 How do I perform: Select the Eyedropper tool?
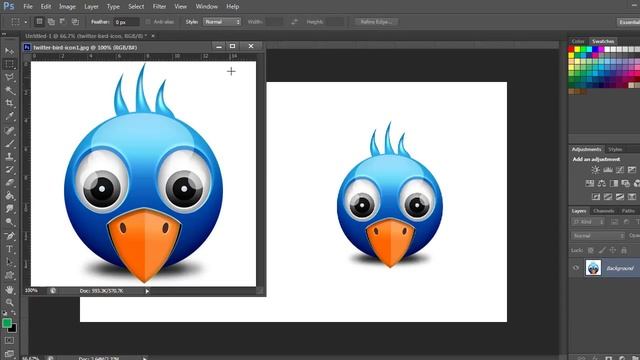9,117
